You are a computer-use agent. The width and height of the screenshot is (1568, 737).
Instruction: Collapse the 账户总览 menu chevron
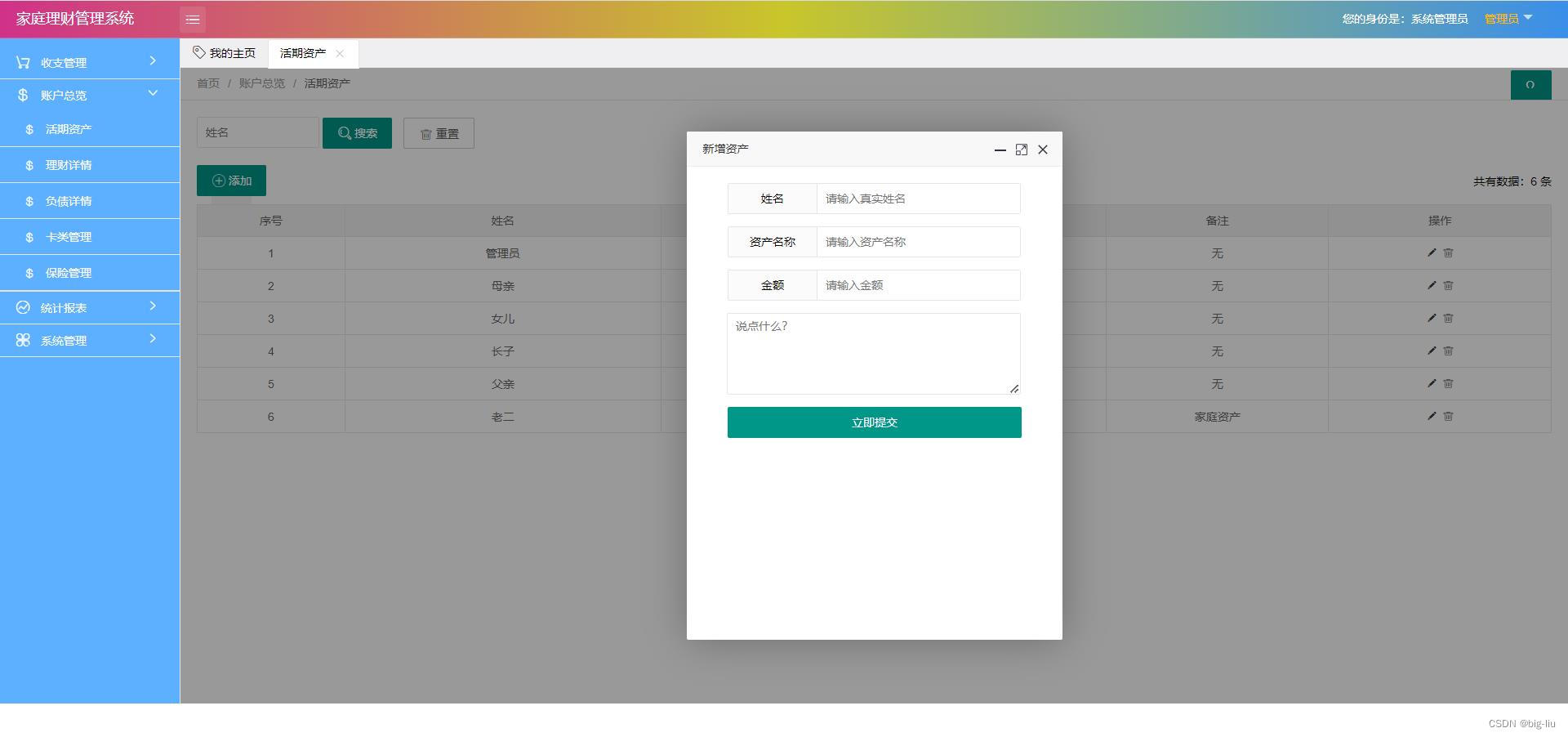pos(153,93)
